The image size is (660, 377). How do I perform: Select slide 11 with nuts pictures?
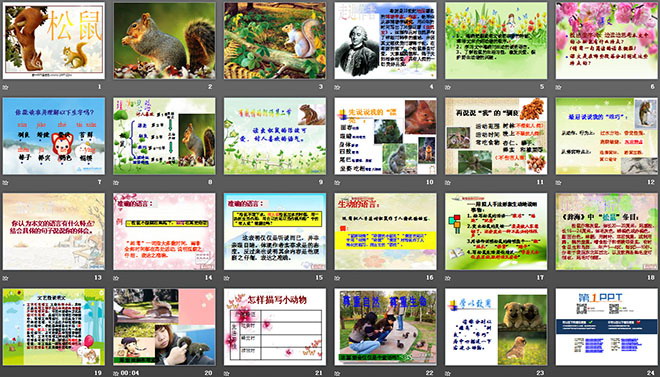pos(496,136)
